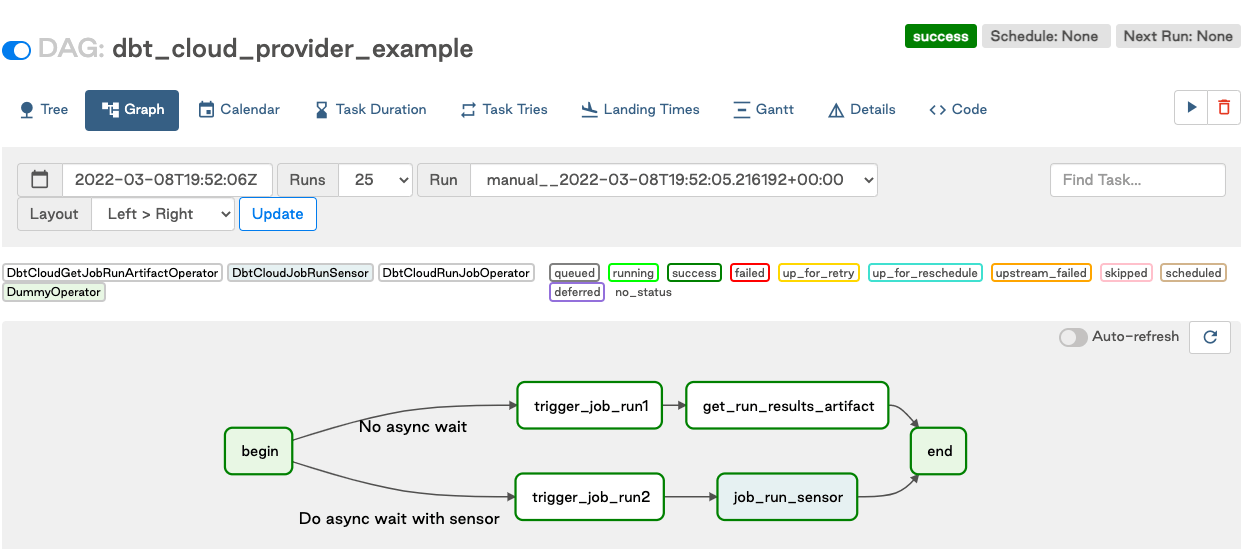Click the failed status color legend
Image resolution: width=1251 pixels, height=549 pixels.
tap(749, 273)
